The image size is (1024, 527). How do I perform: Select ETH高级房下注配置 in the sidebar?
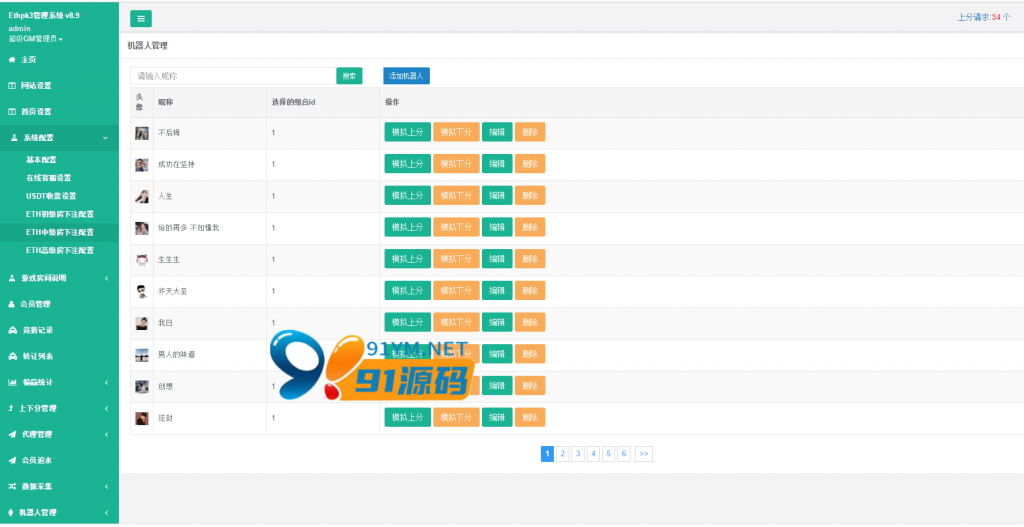(59, 251)
